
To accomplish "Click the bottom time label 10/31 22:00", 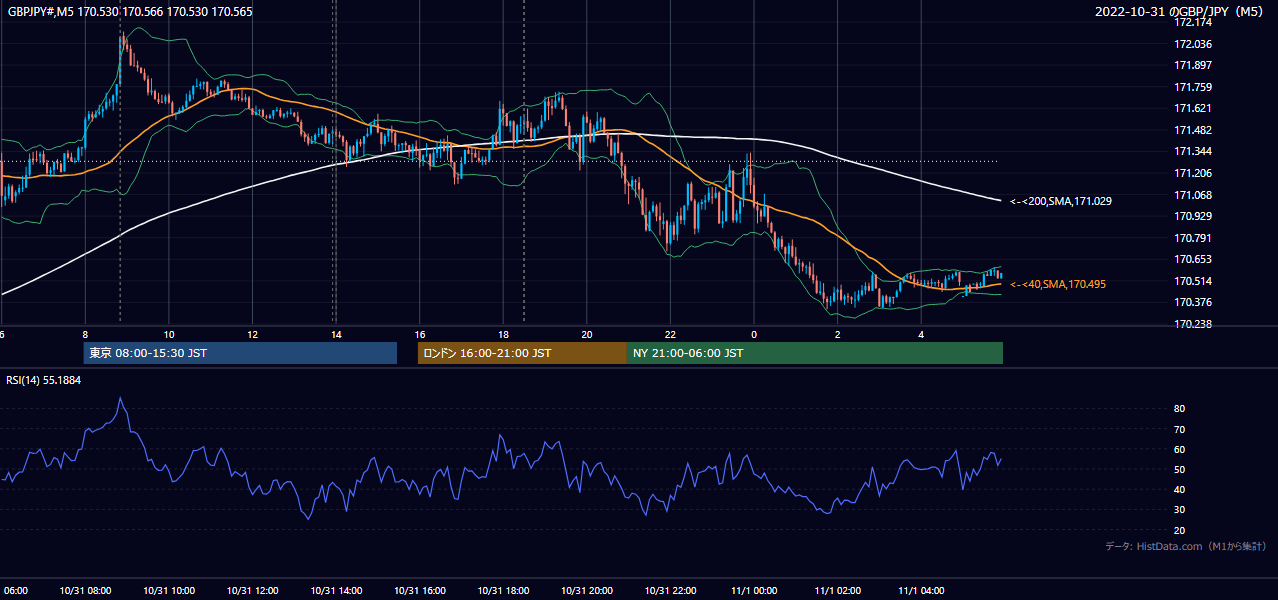I will point(670,590).
